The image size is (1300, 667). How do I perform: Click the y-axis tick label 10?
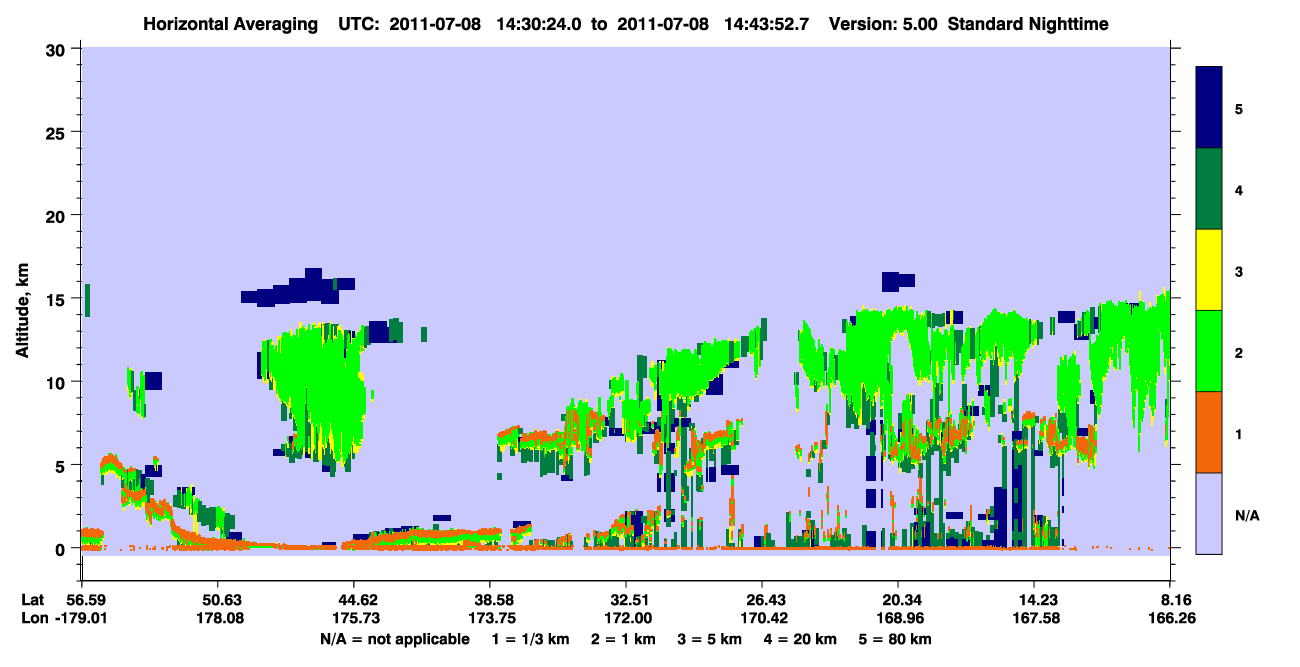(58, 382)
